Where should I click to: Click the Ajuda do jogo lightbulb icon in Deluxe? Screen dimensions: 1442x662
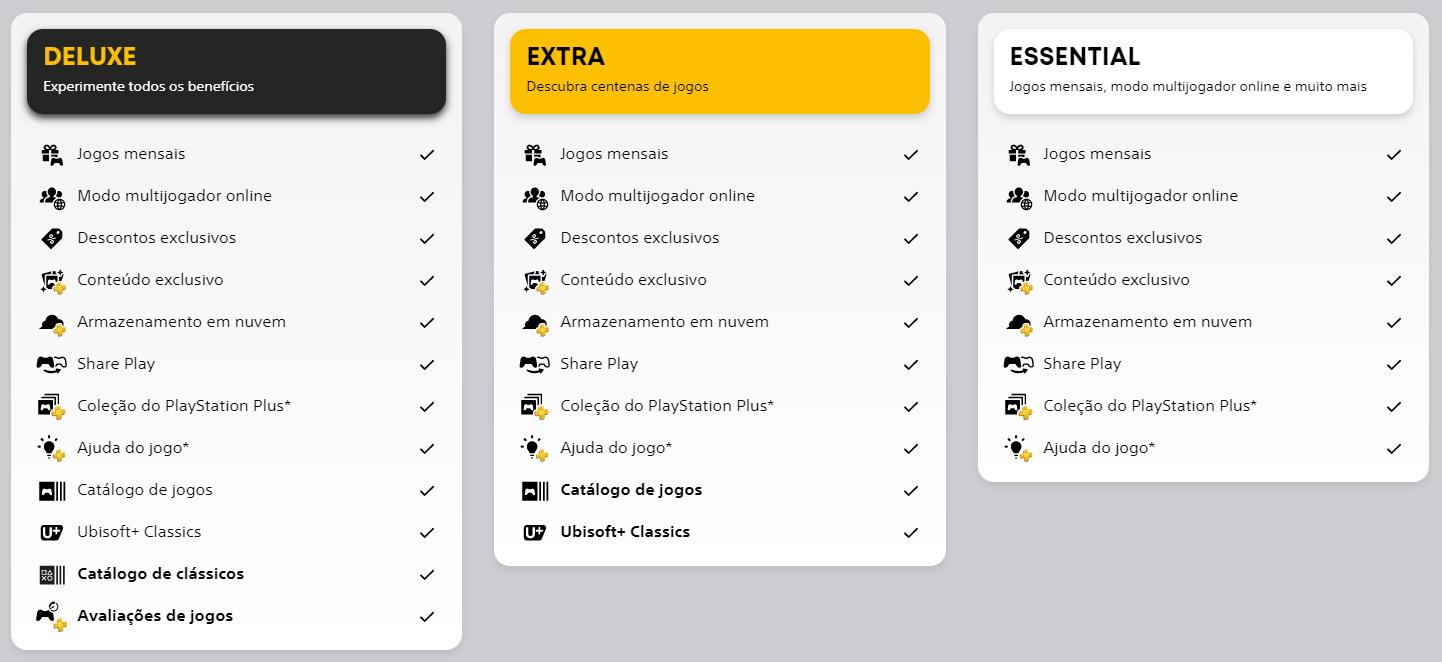point(52,449)
